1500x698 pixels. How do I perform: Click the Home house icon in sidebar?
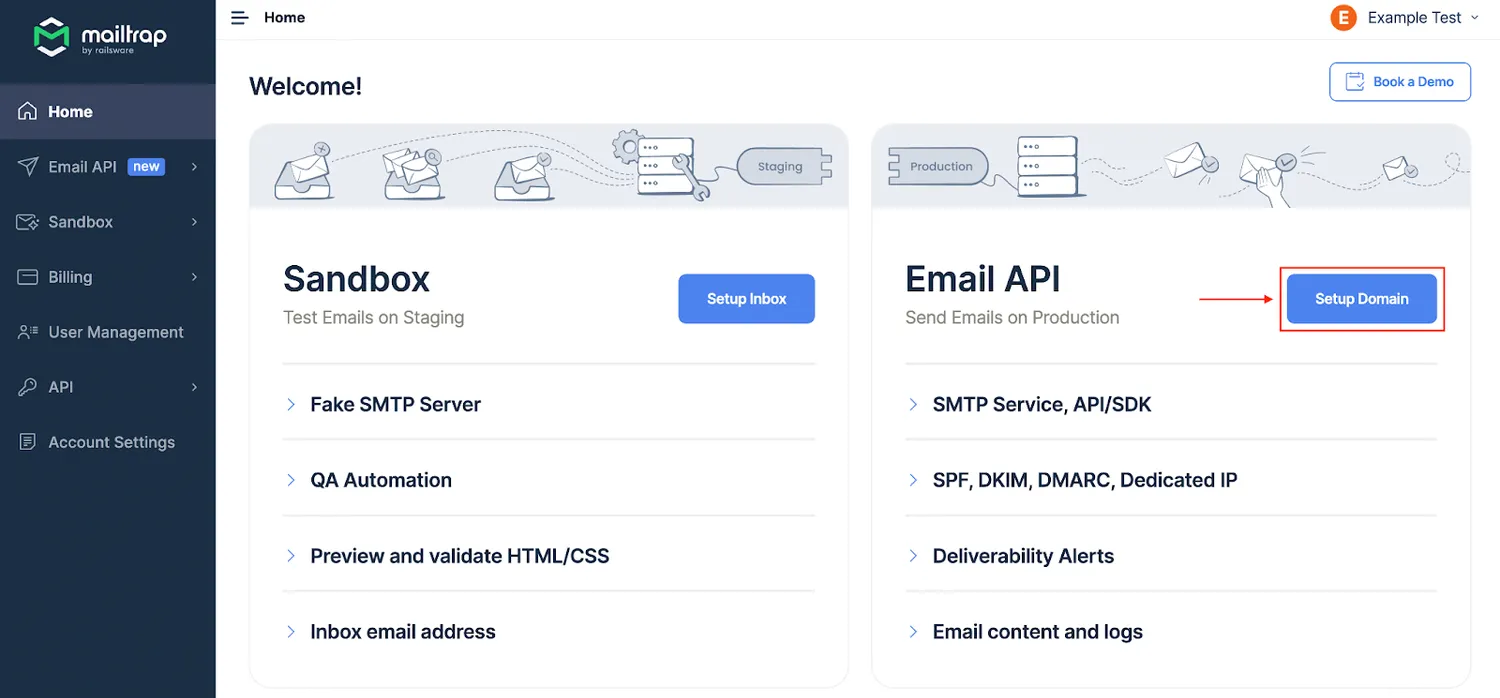[x=28, y=111]
